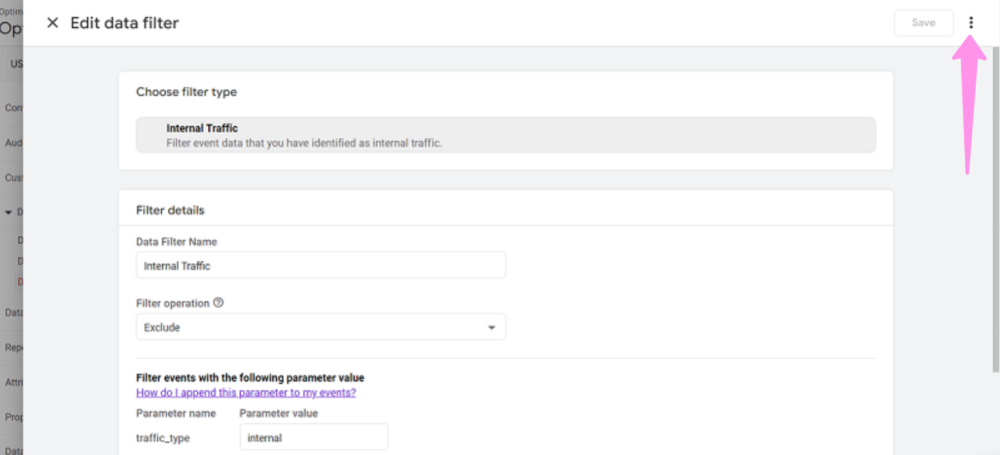Viewport: 1000px width, 455px height.
Task: Open the append parameter help link
Action: pos(246,392)
